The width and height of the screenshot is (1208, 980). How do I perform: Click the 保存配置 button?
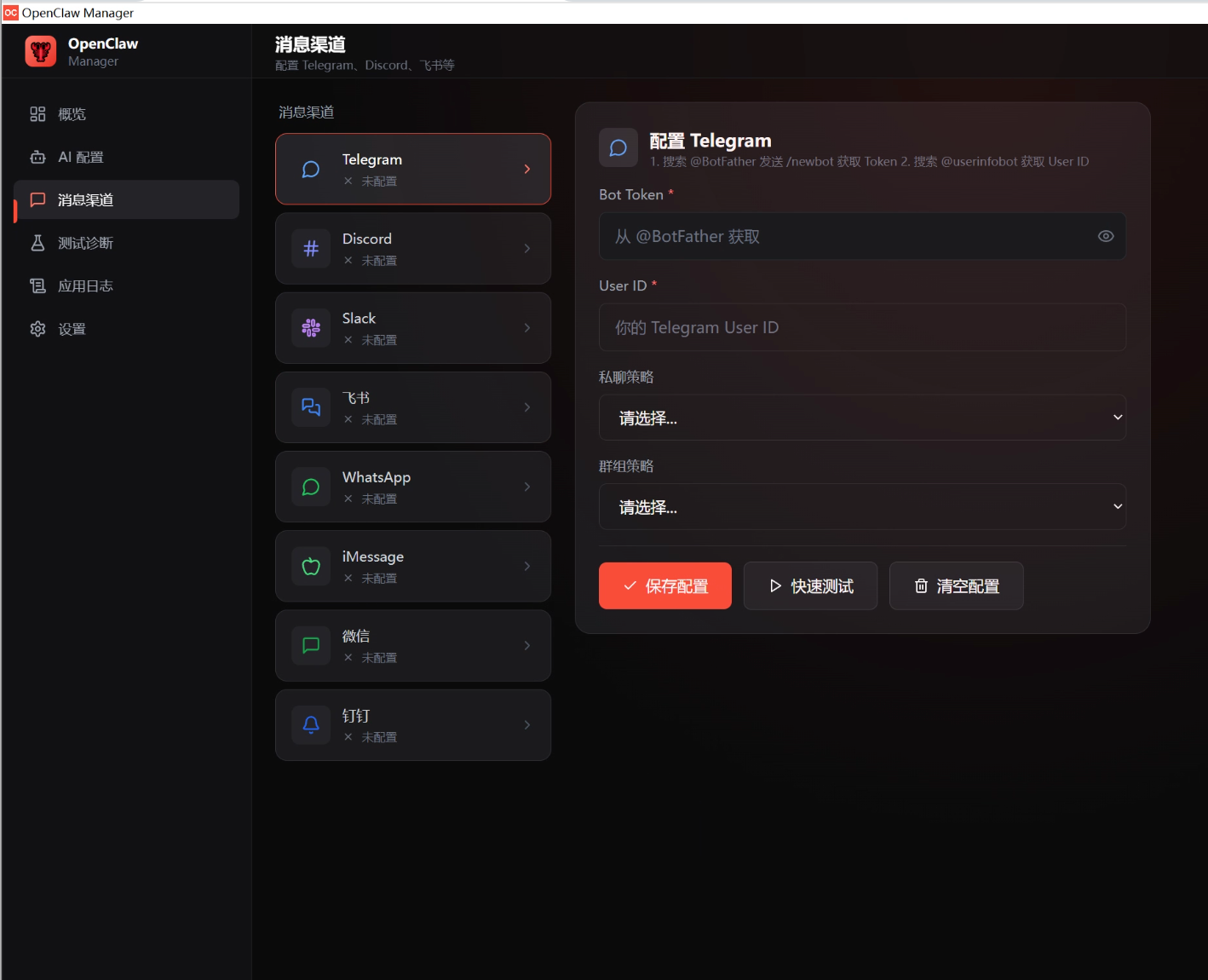pyautogui.click(x=664, y=585)
